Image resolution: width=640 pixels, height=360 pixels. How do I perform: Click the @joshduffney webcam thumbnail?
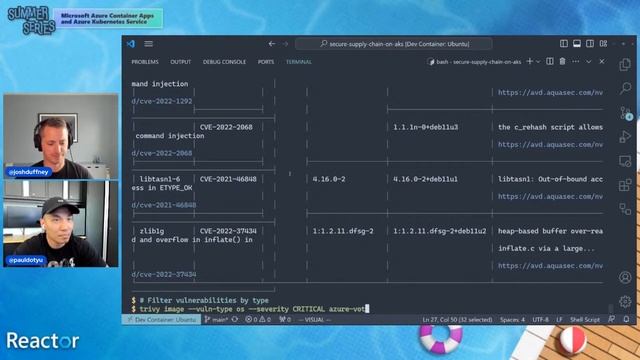[61, 136]
